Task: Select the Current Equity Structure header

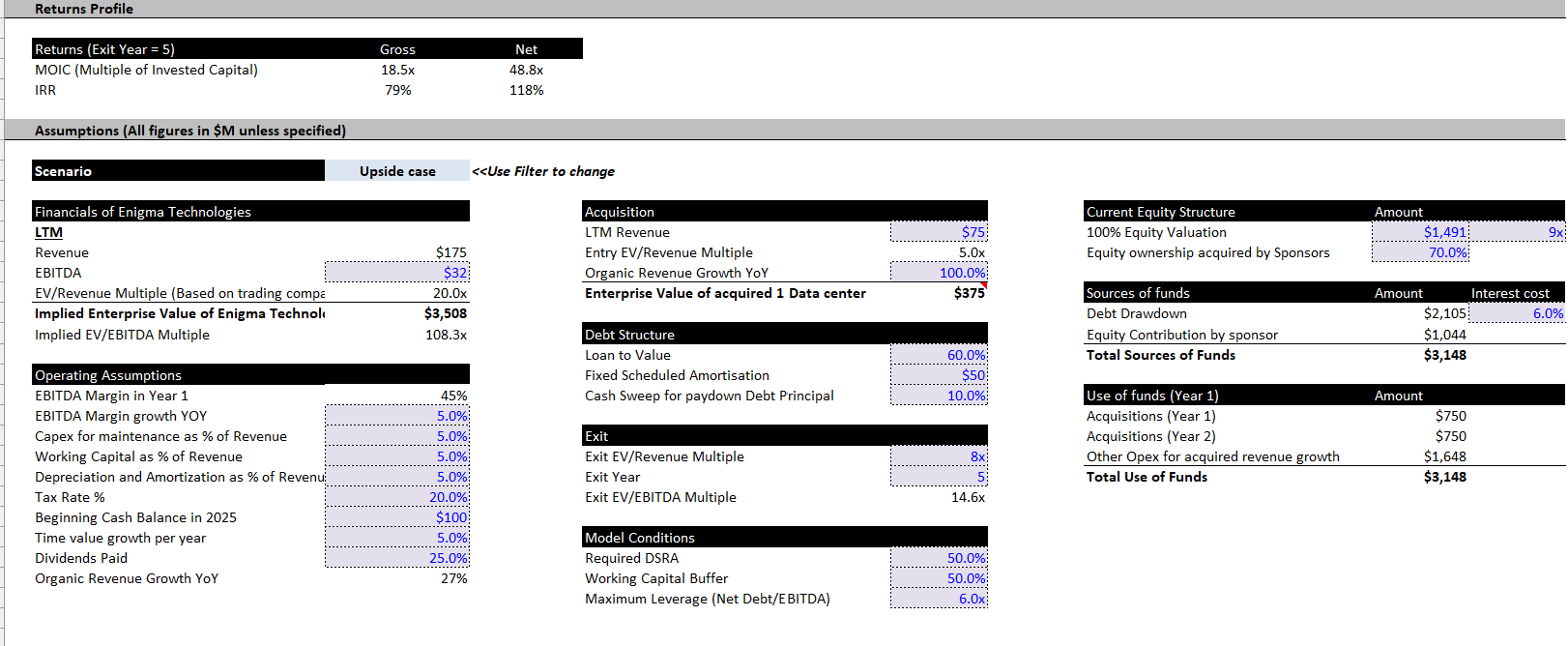Action: pos(1161,212)
